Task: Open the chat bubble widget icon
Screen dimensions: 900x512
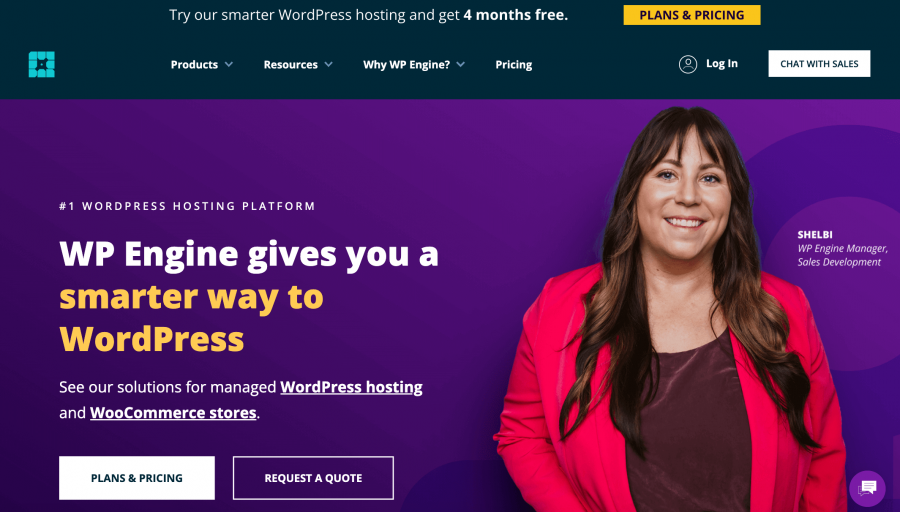Action: (x=867, y=488)
